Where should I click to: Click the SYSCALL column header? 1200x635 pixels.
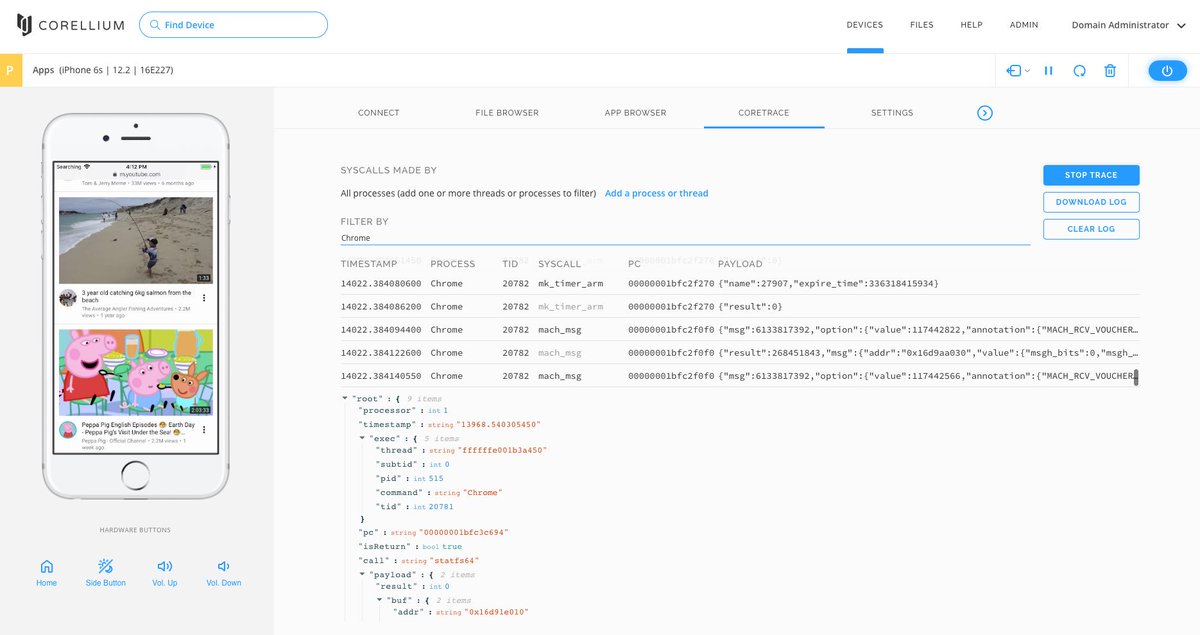pos(559,264)
